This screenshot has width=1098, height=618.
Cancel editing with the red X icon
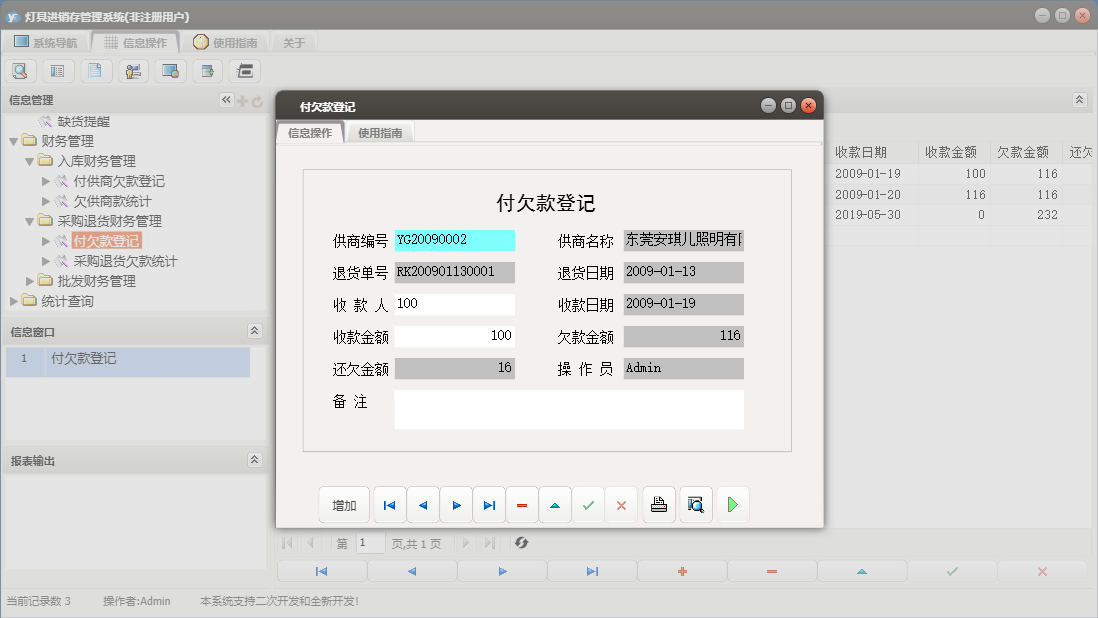[621, 504]
